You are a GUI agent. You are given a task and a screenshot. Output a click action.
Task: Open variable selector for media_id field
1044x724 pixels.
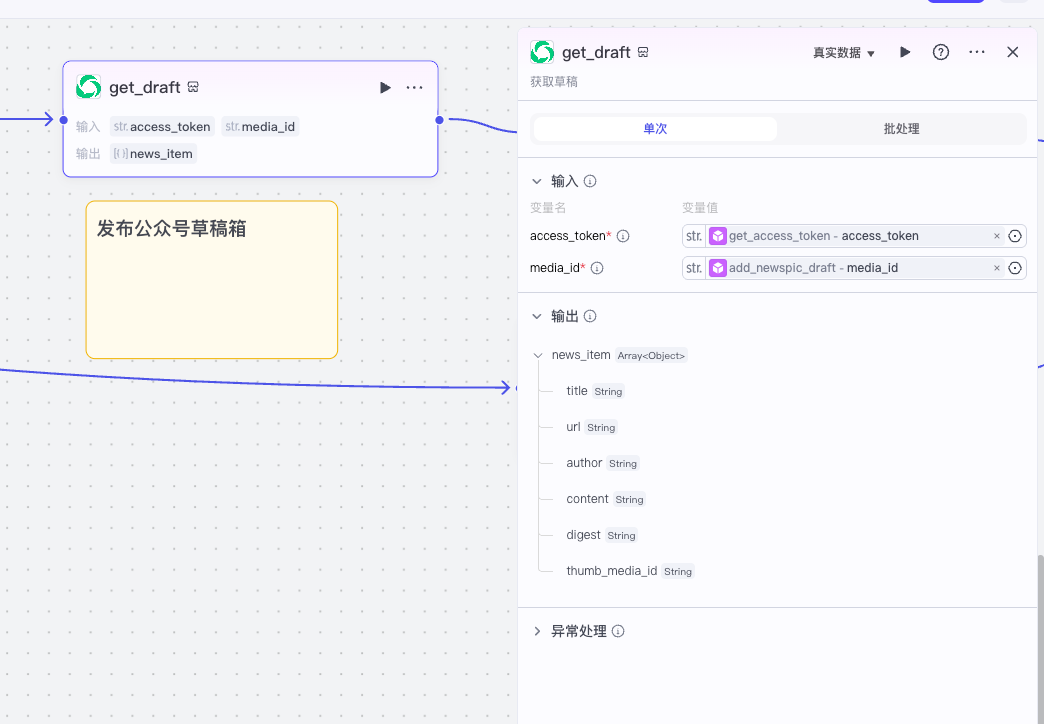coord(1015,268)
